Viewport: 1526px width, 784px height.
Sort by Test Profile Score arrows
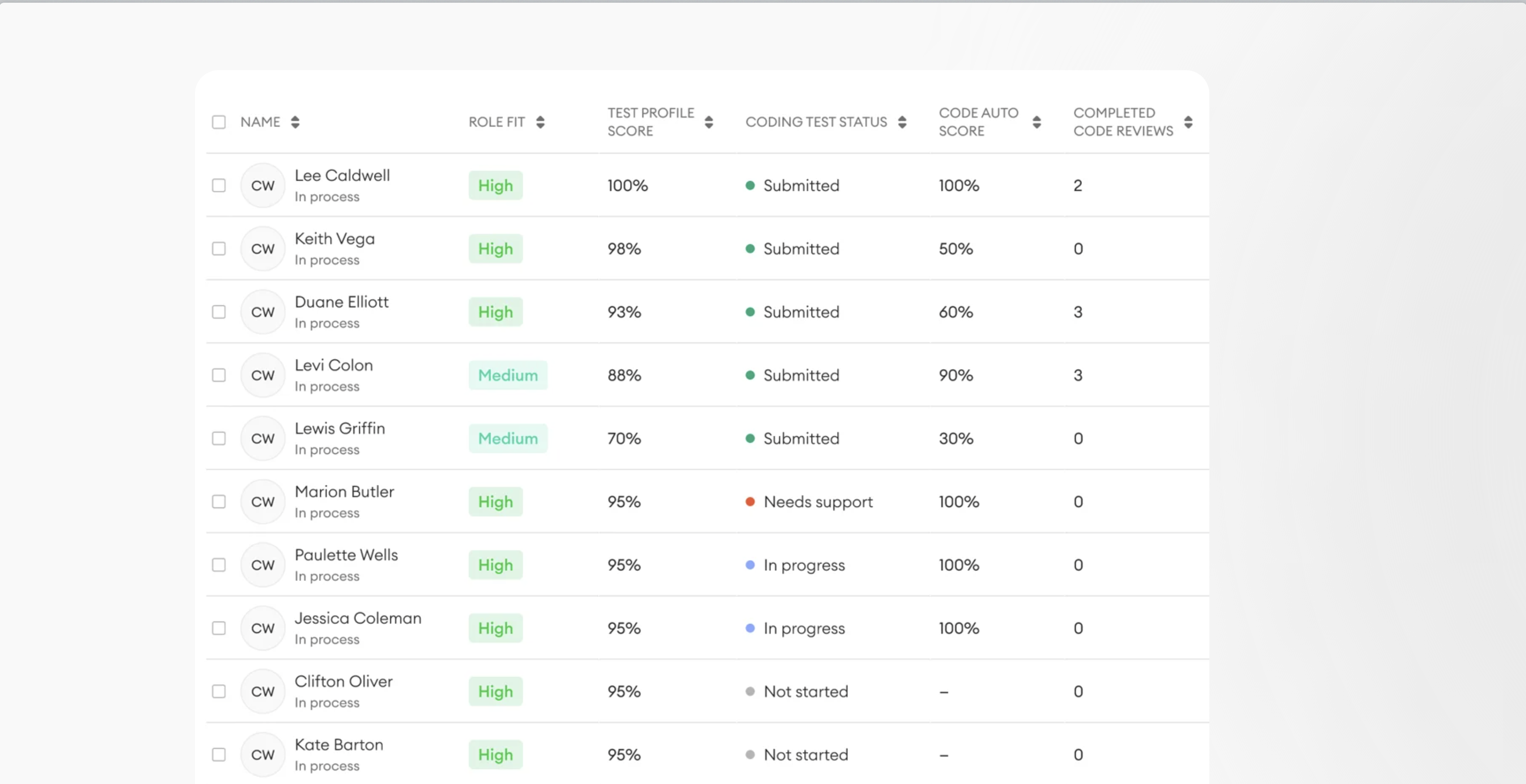pos(708,122)
